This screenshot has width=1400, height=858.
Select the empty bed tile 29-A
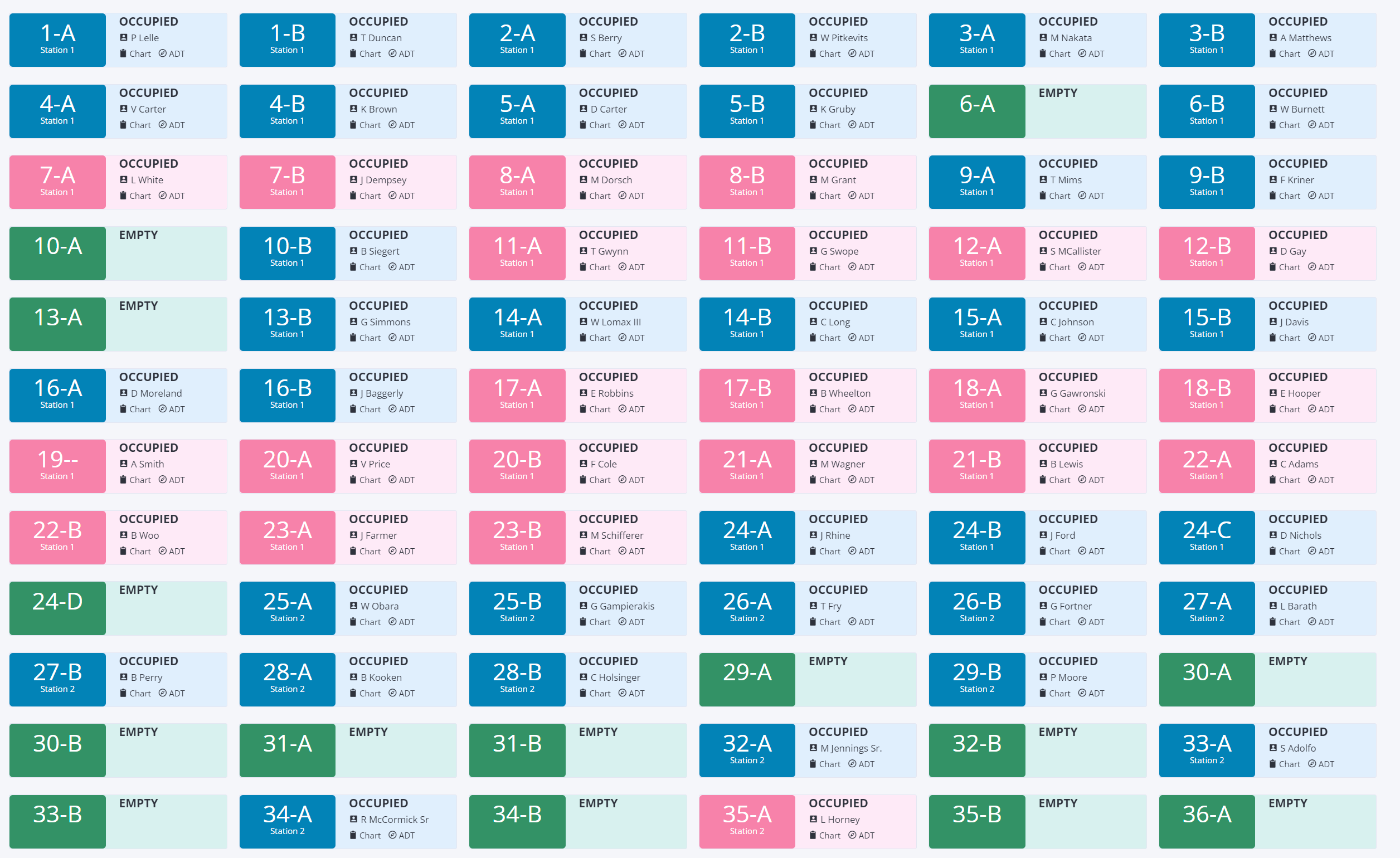tap(747, 679)
